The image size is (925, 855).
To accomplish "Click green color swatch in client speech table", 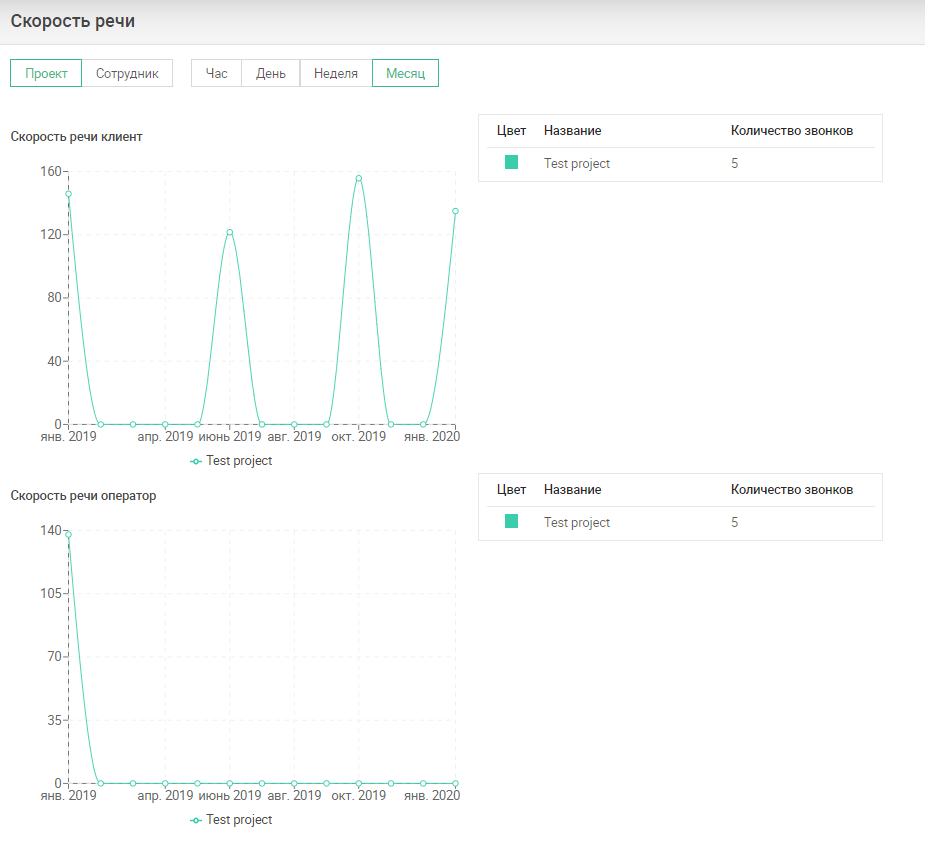I will click(x=511, y=162).
